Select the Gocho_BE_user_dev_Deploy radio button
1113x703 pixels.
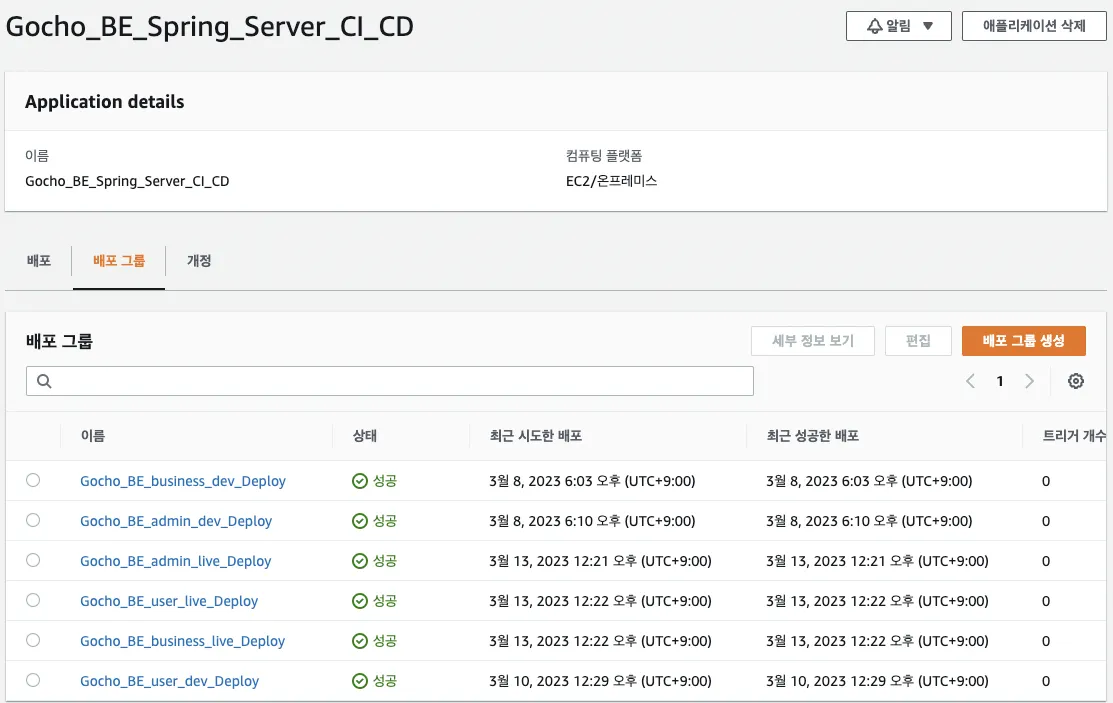pyautogui.click(x=33, y=680)
